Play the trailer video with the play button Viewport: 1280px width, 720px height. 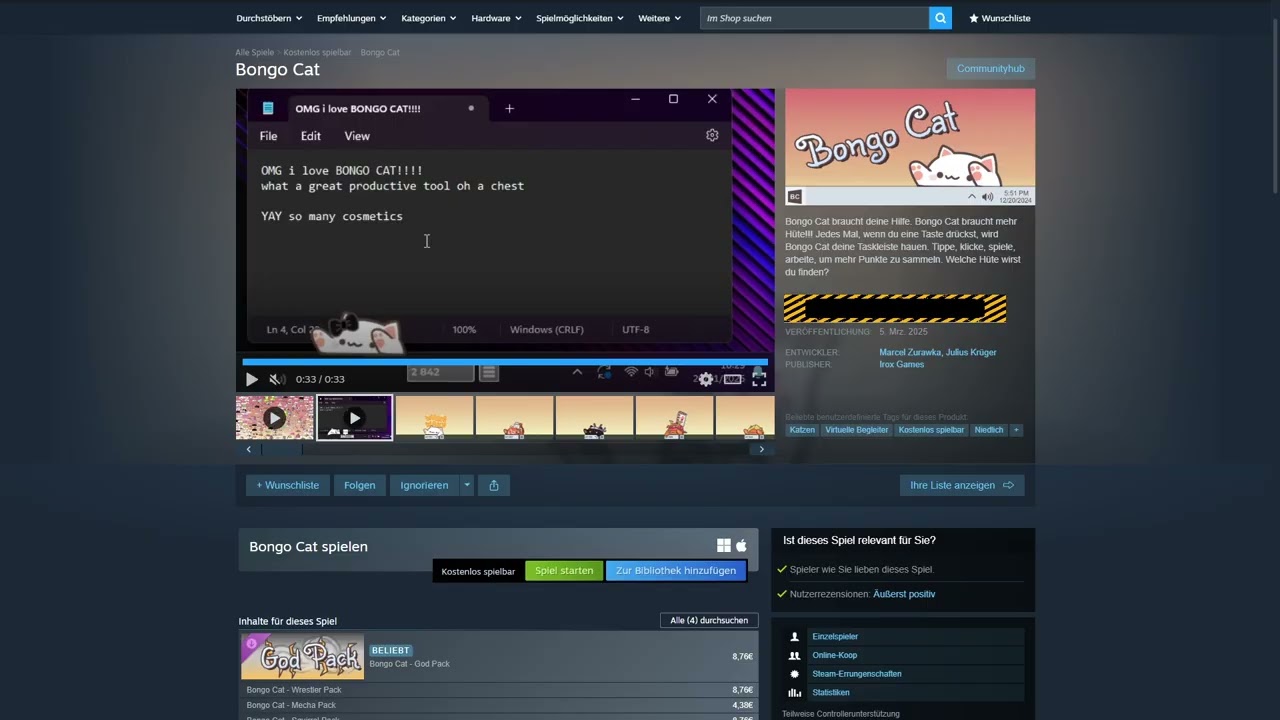(x=251, y=379)
